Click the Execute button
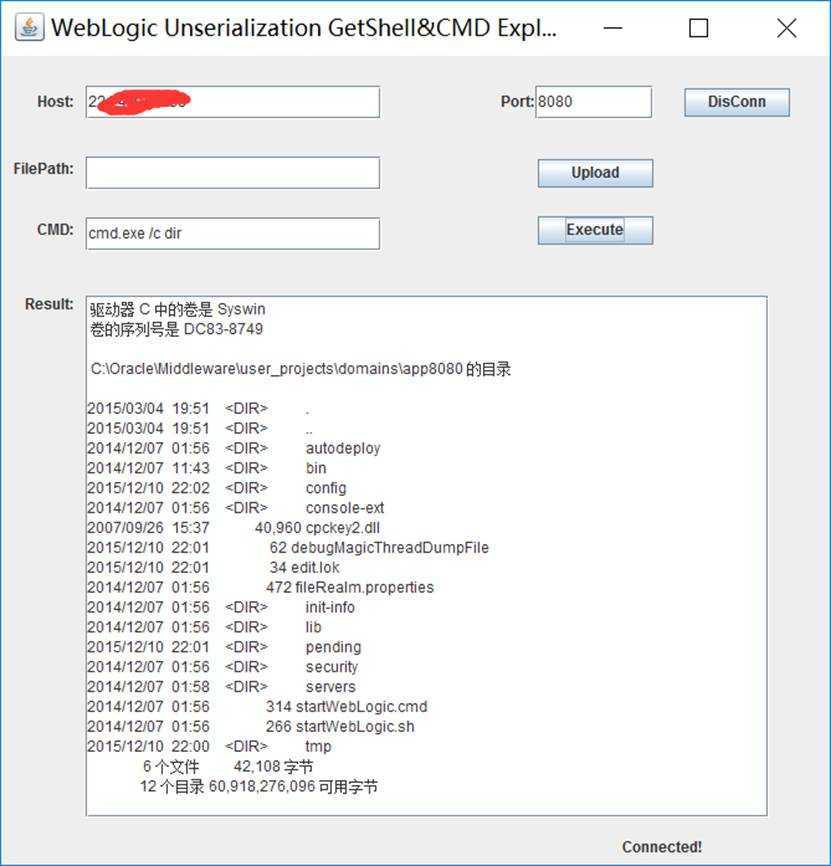The width and height of the screenshot is (831, 866). (595, 230)
